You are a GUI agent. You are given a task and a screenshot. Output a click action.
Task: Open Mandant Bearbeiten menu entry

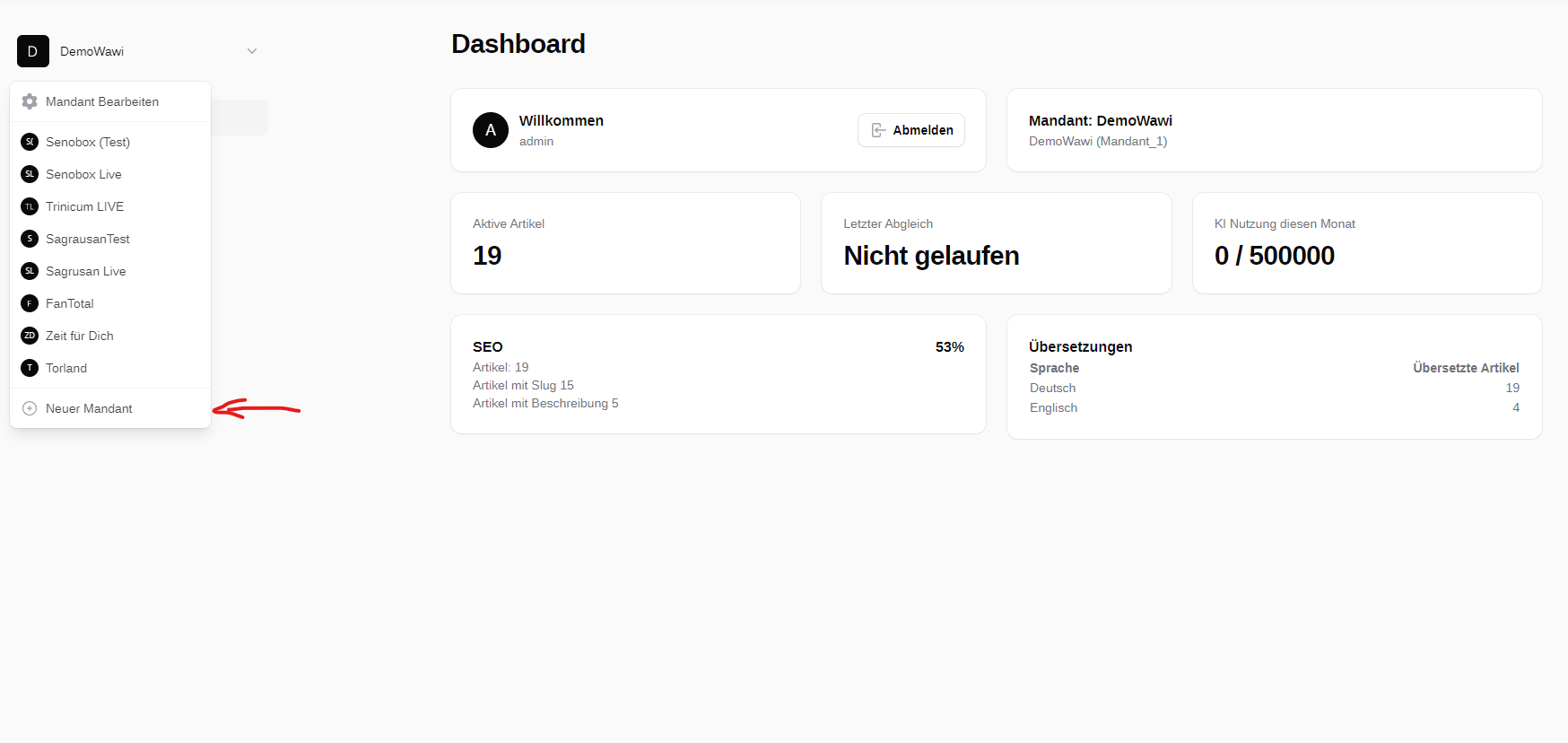[110, 101]
